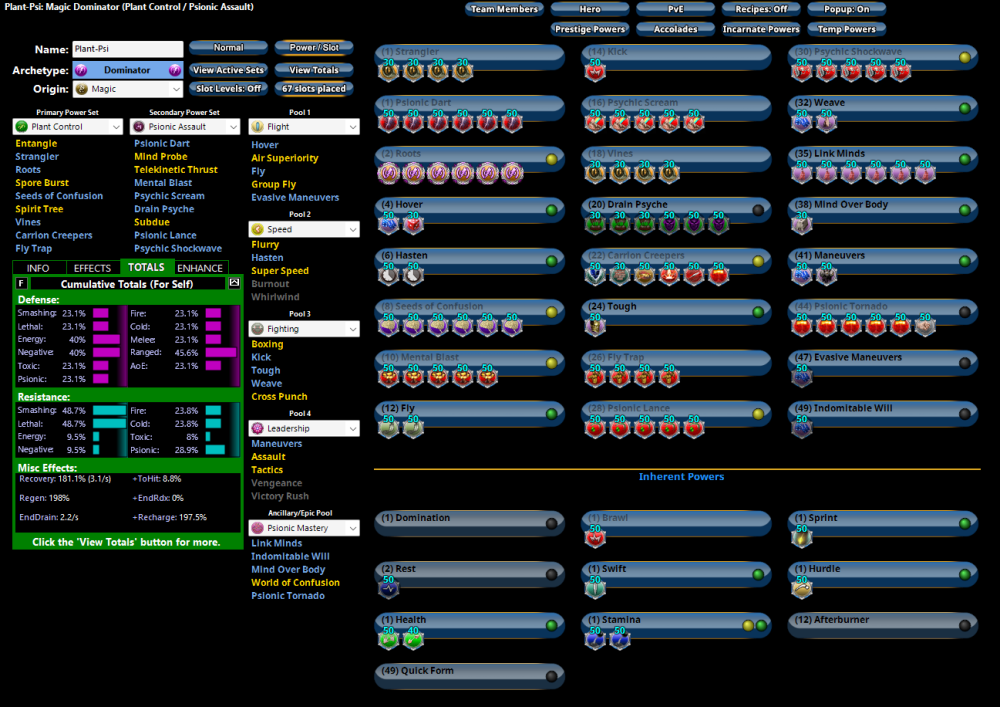Image resolution: width=1000 pixels, height=707 pixels.
Task: Click the enhancement slot under Tough
Action: click(595, 326)
